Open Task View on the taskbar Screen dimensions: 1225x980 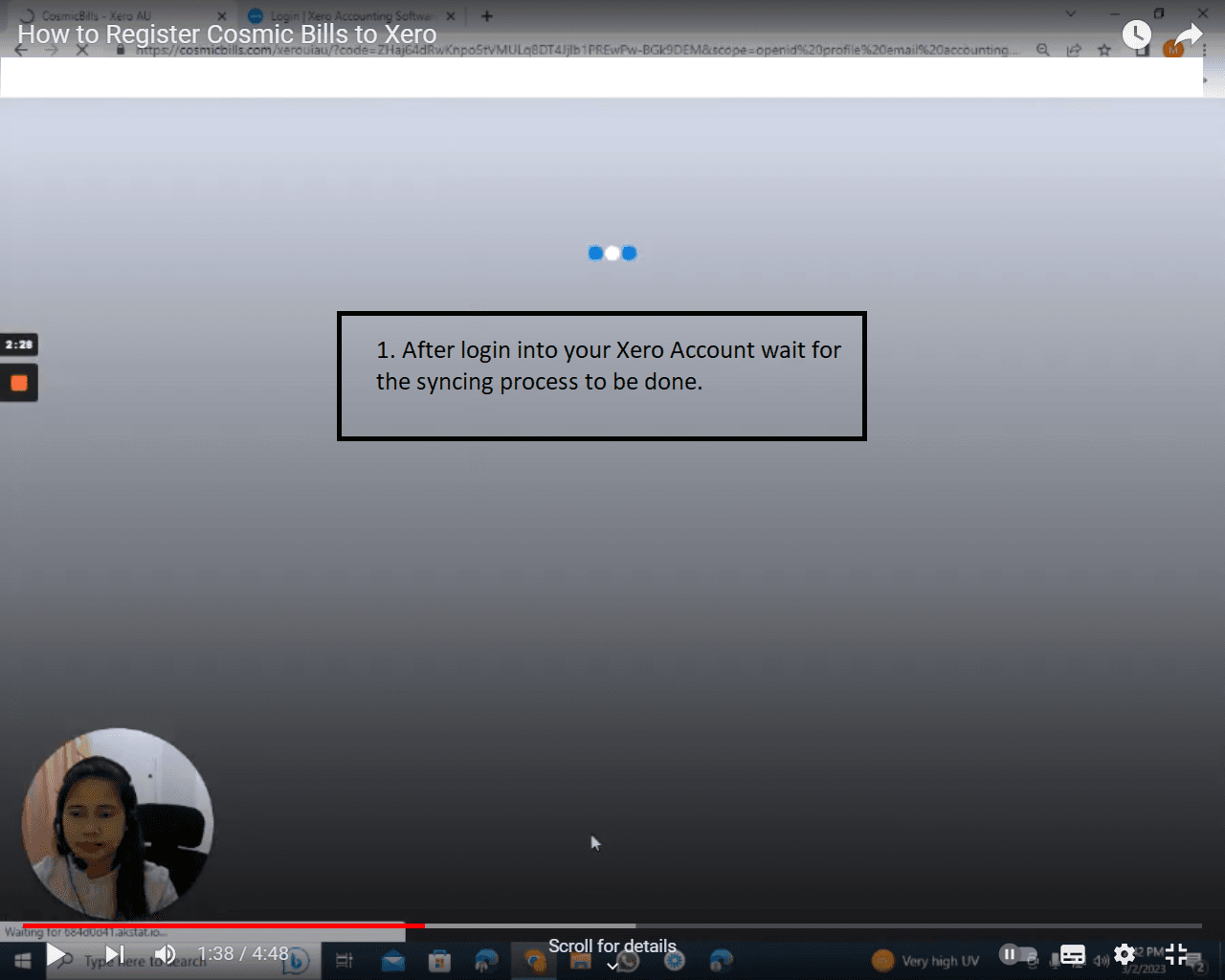point(345,960)
